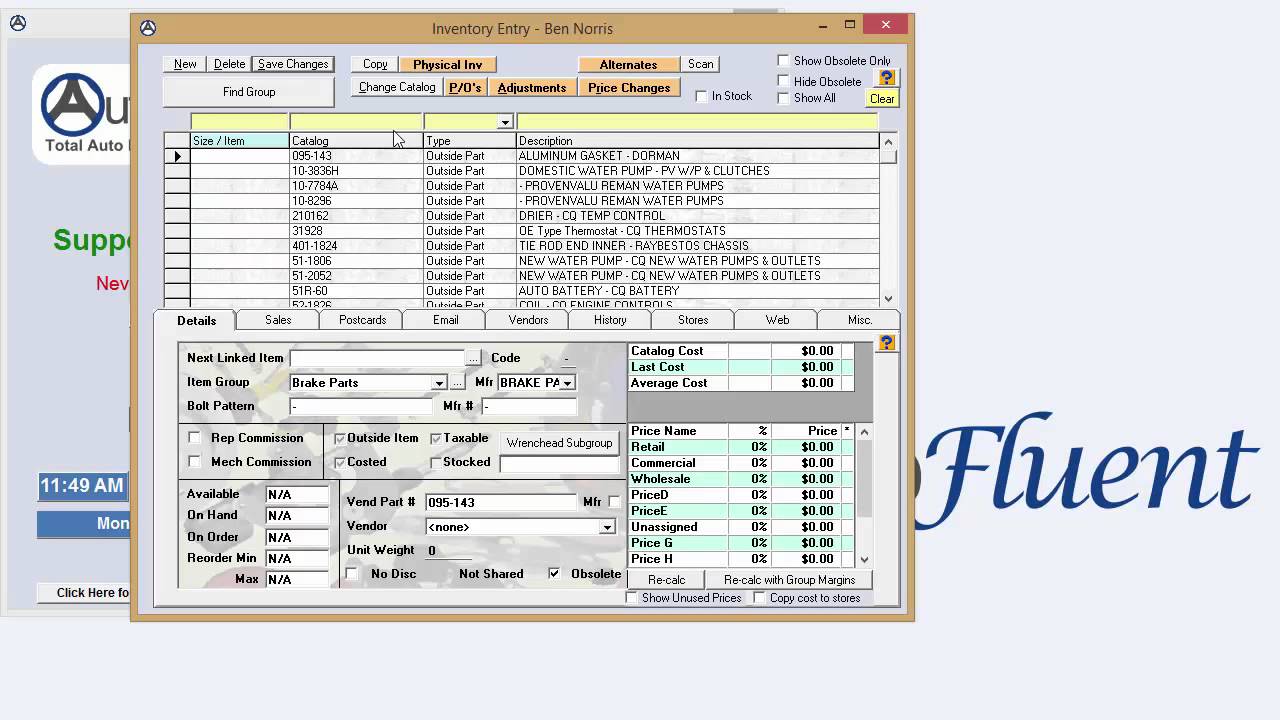Click the Inventory Entry window title icon
The height and width of the screenshot is (720, 1280).
(x=148, y=28)
